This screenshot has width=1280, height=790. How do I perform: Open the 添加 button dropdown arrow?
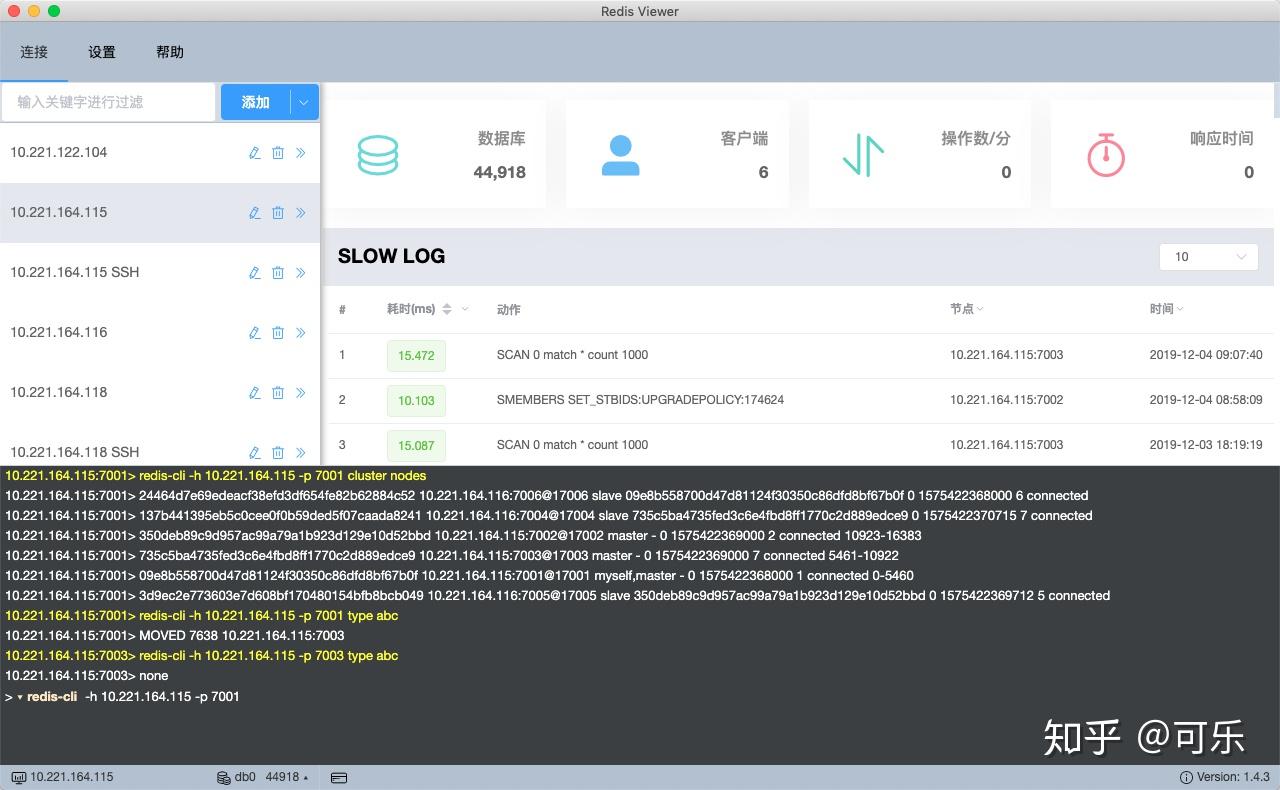coord(305,102)
